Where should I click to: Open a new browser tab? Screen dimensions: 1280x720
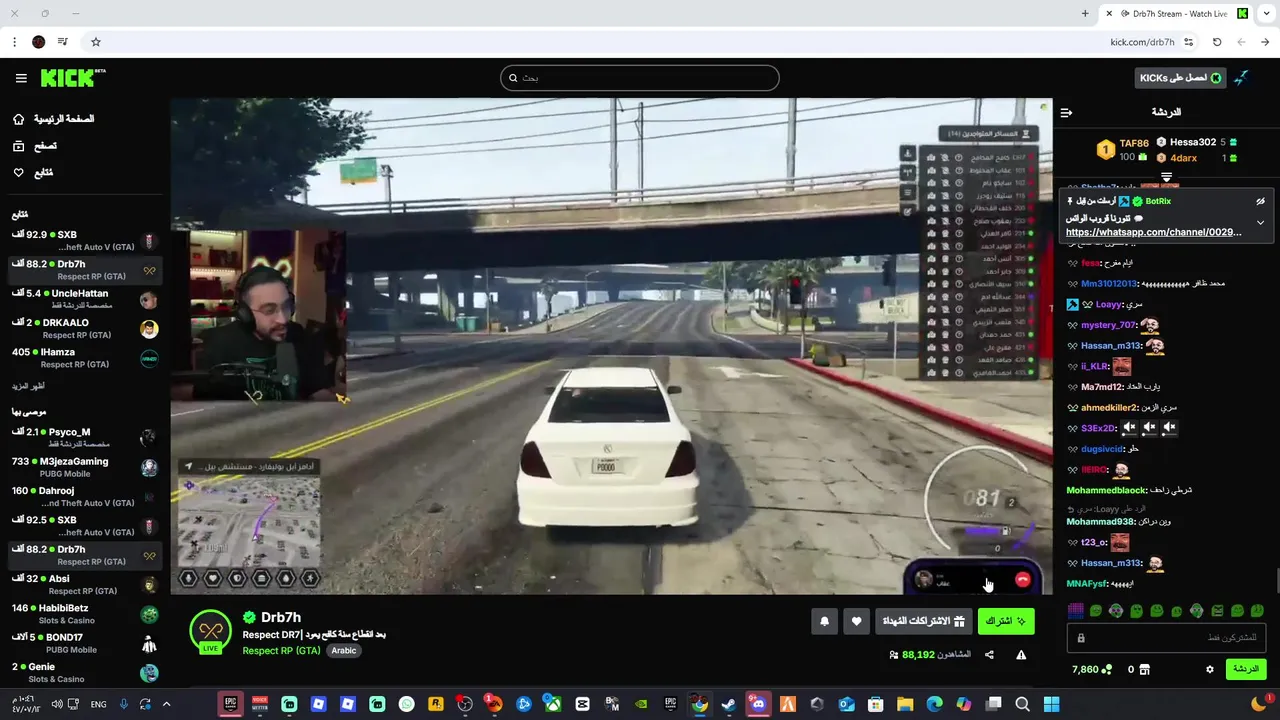(1085, 14)
